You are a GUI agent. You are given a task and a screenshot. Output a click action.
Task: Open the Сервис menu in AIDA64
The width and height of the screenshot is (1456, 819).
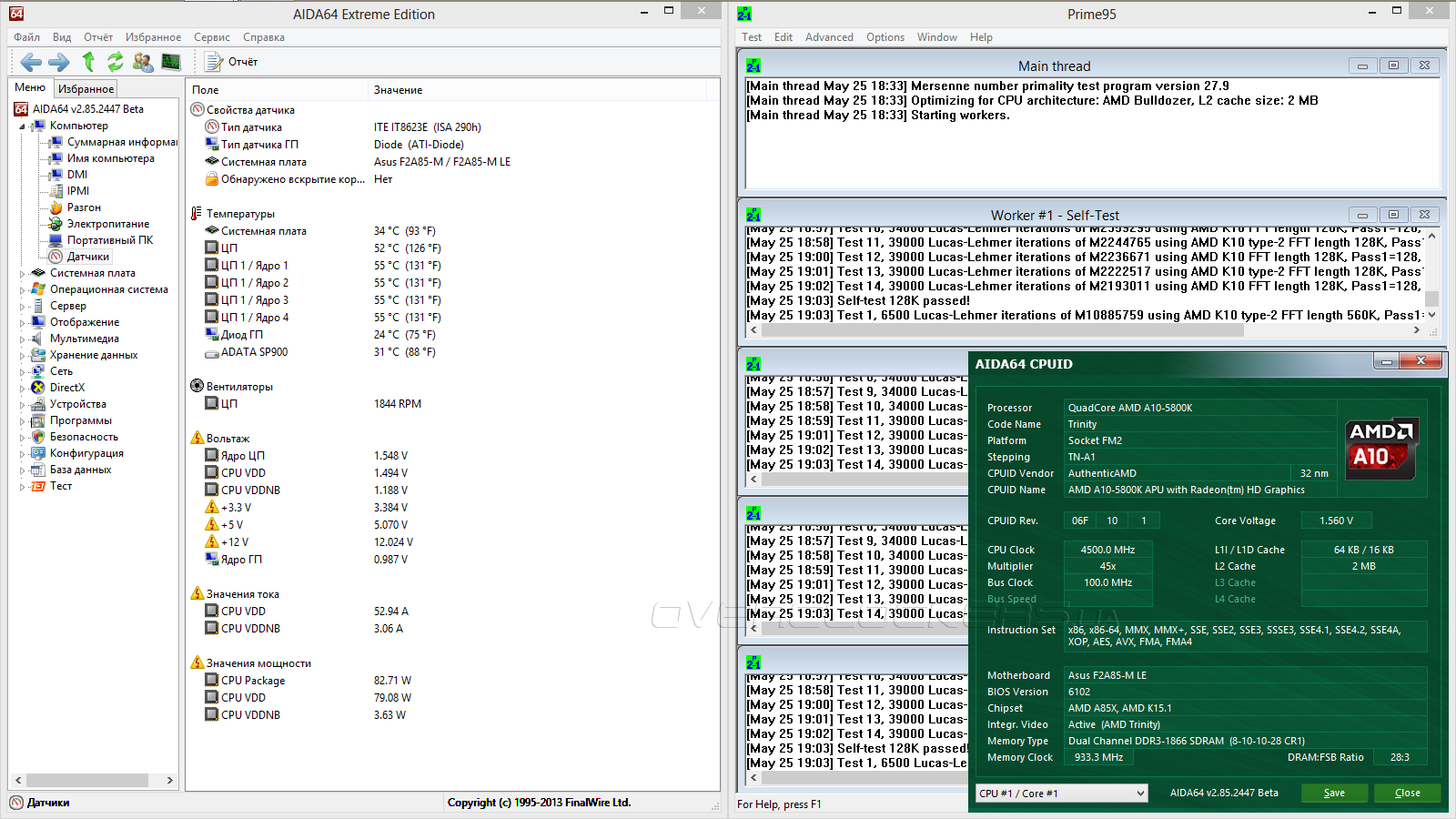tap(211, 37)
